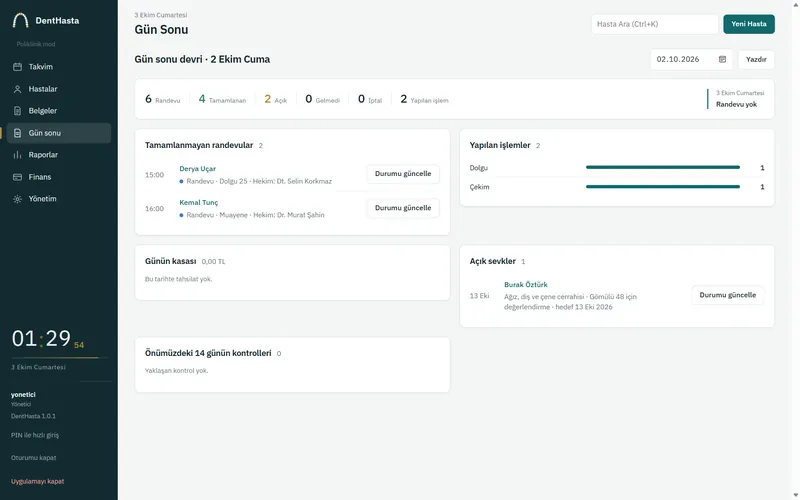Viewport: 800px width, 500px height.
Task: Click Yaklaşan kontrol yok text
Action: click(177, 371)
